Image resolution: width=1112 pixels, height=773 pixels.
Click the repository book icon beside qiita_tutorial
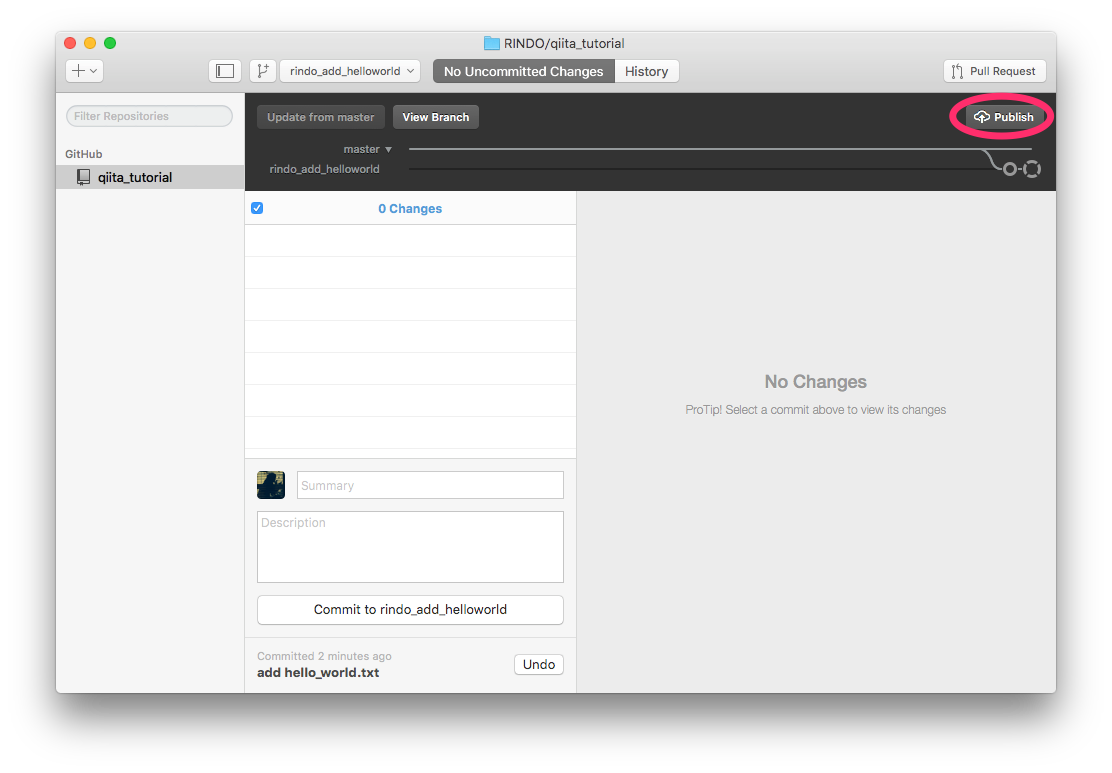tap(82, 177)
